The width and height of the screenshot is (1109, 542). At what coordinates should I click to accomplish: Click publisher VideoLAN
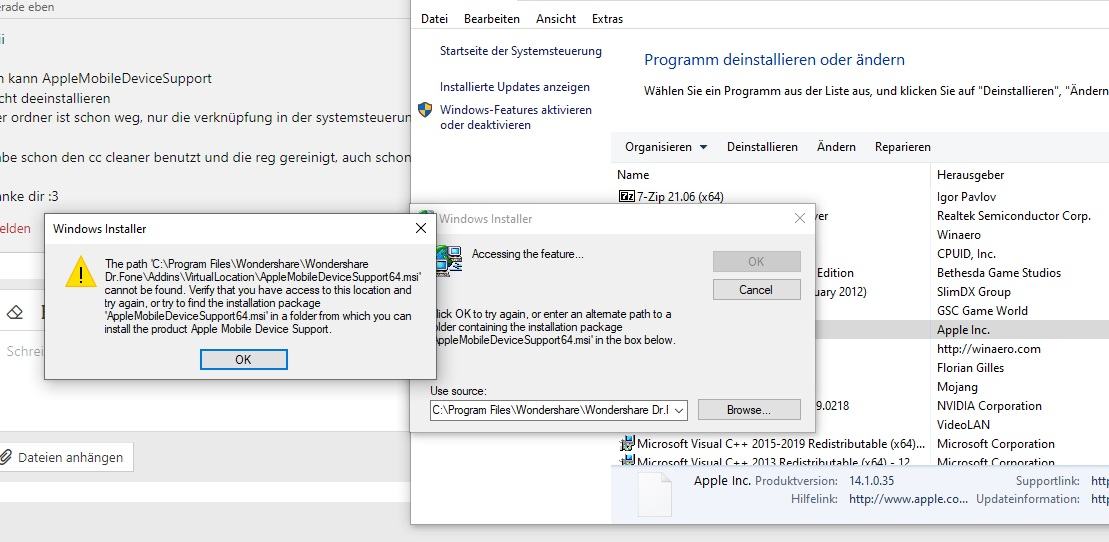click(x=963, y=425)
